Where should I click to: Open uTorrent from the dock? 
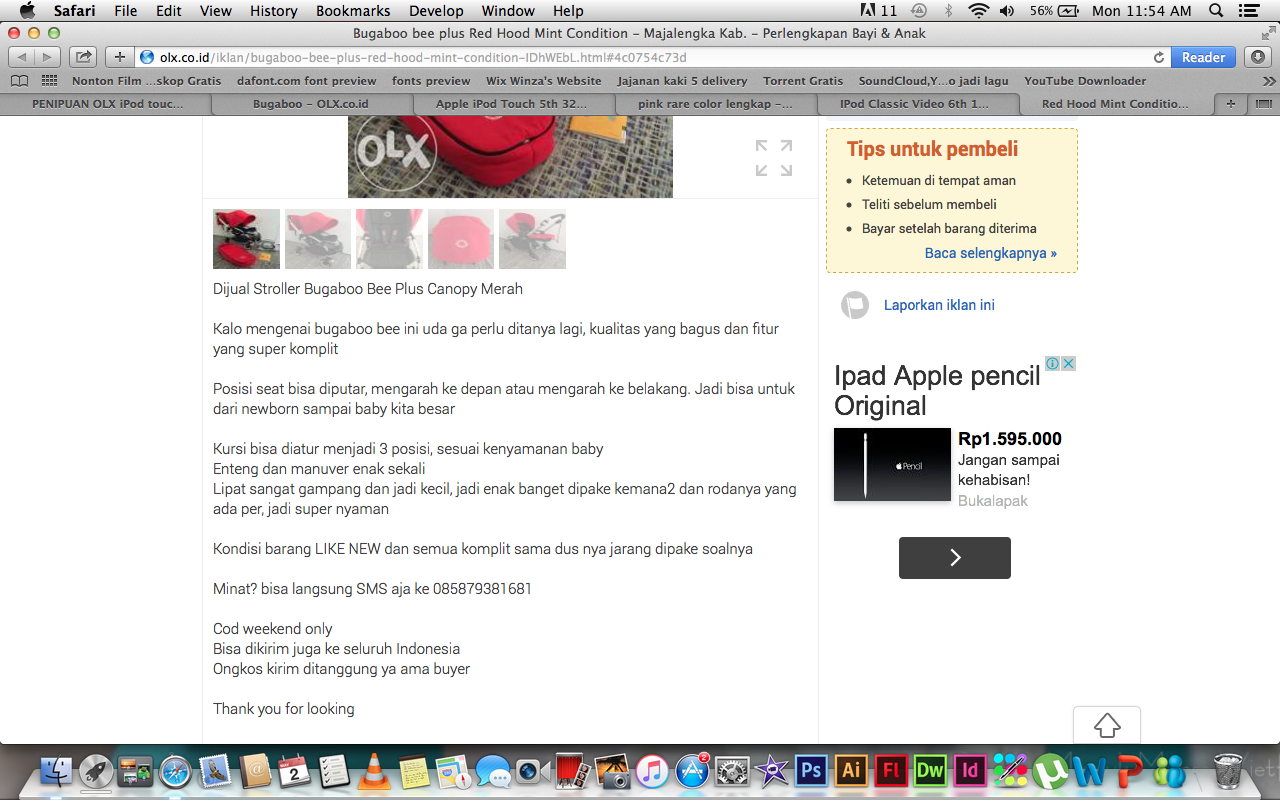click(x=1049, y=771)
